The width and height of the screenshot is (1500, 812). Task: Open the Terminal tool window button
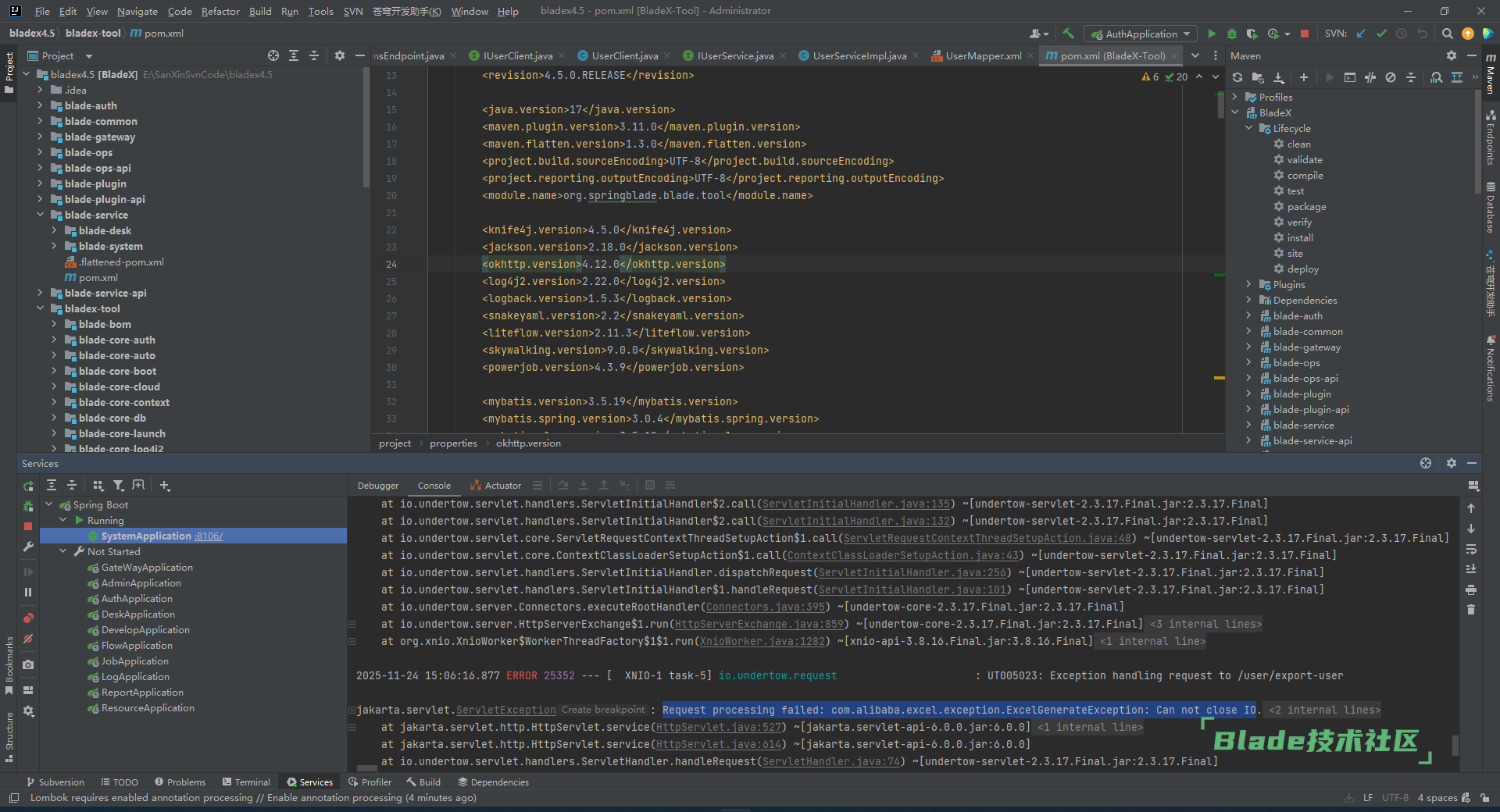pos(246,782)
